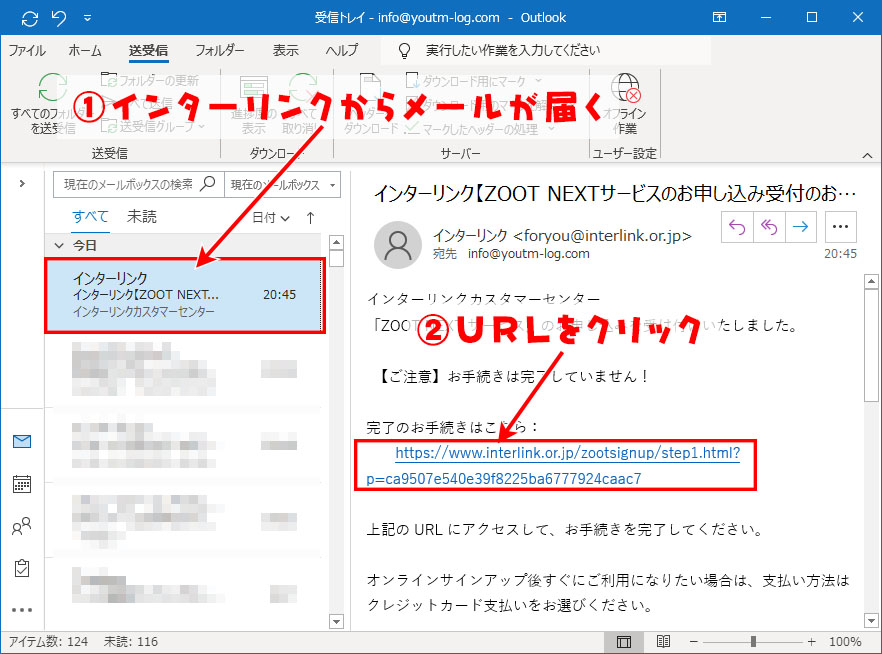Open more navigation options ellipsis

click(22, 610)
